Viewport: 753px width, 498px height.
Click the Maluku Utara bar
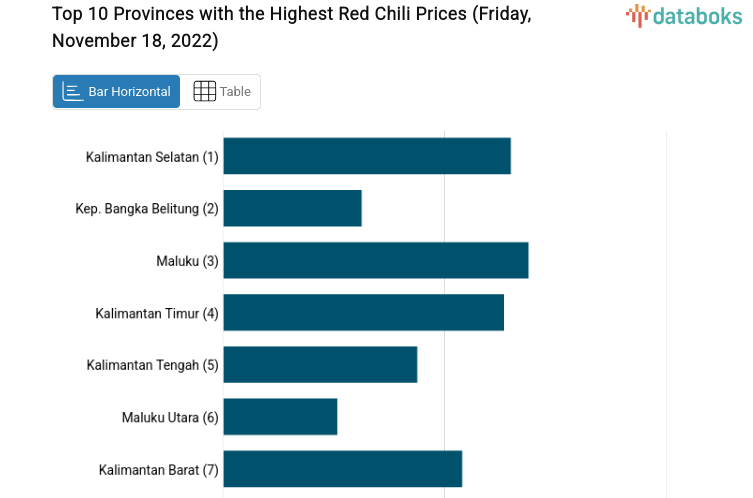(x=280, y=416)
